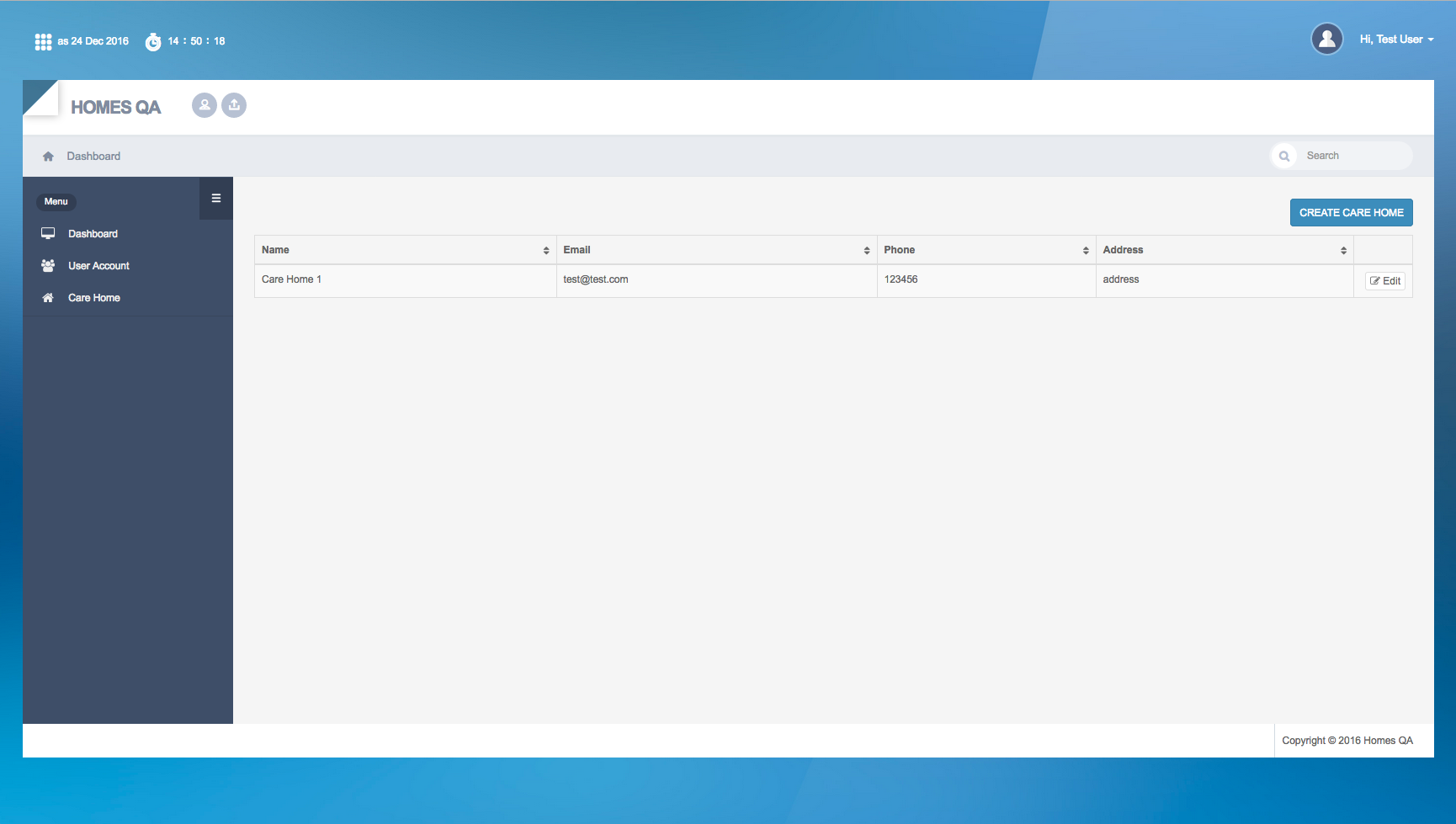
Task: Click the round upload icon beside HOMES QA
Action: point(234,105)
